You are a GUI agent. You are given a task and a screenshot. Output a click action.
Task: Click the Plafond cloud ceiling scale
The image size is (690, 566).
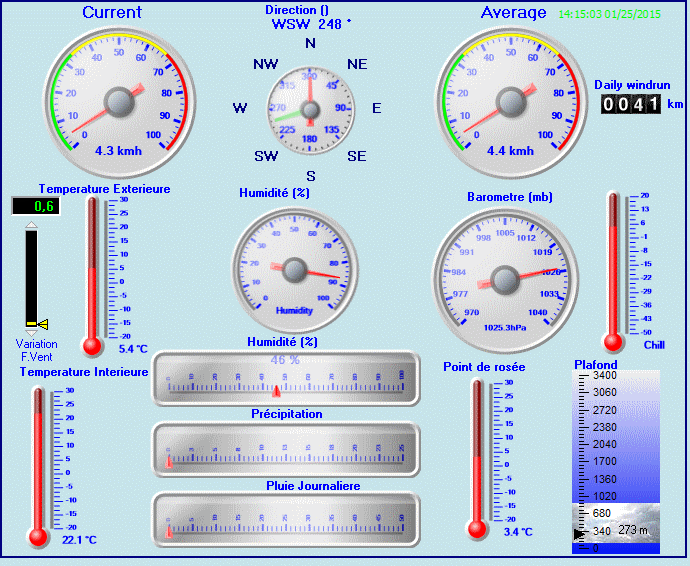tap(615, 460)
